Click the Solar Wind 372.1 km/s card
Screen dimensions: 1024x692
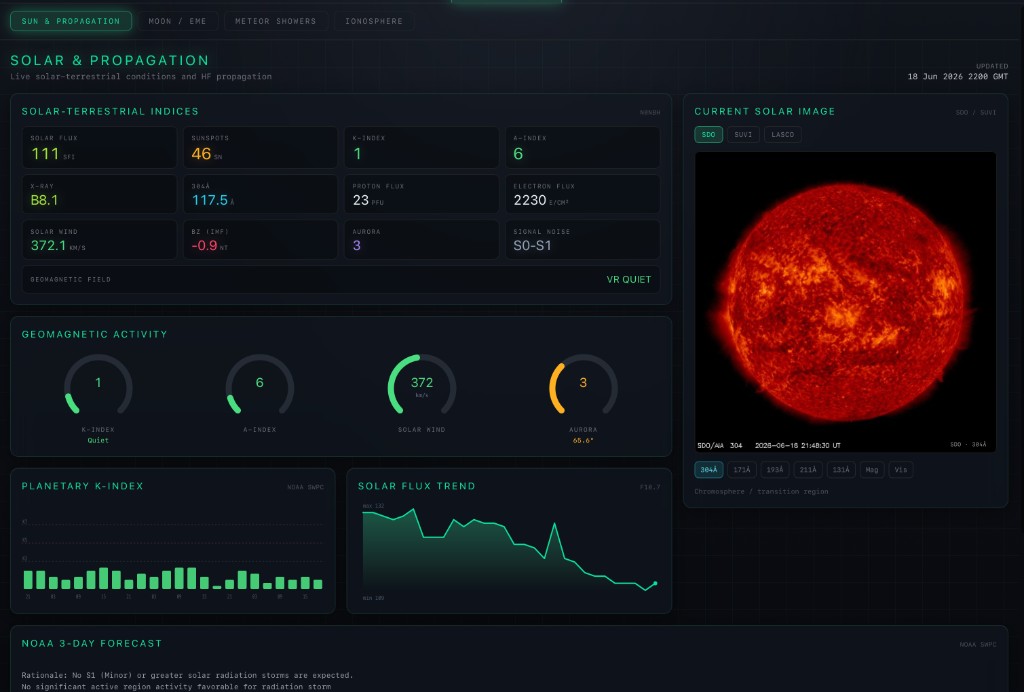click(x=99, y=240)
